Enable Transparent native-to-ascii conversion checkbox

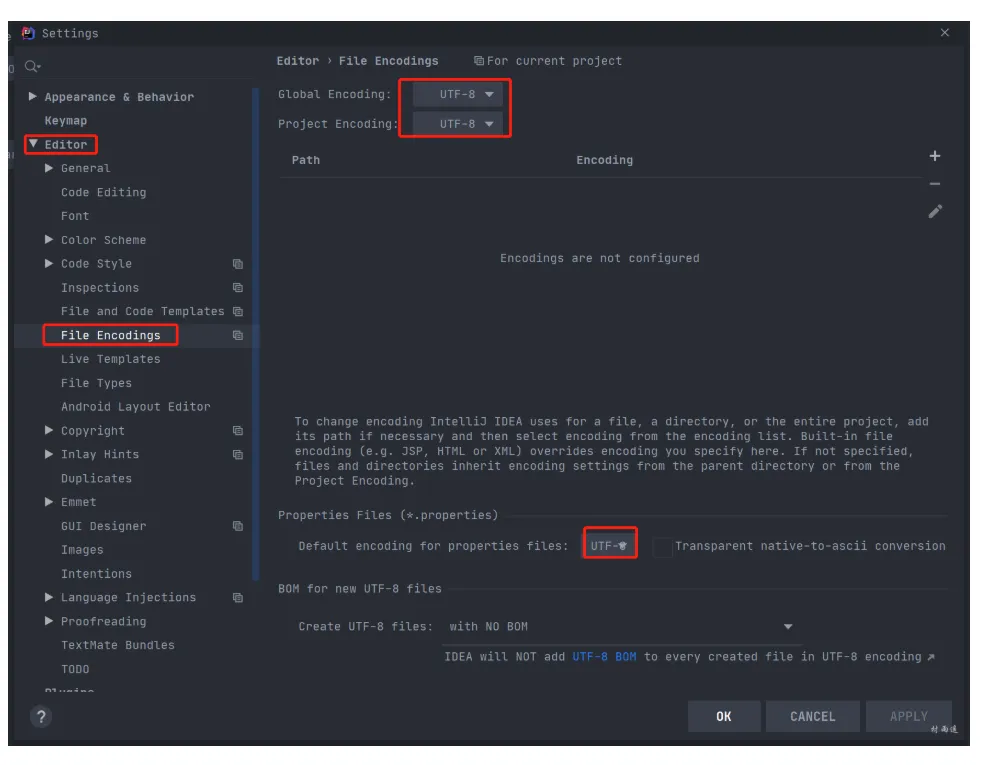tap(663, 546)
